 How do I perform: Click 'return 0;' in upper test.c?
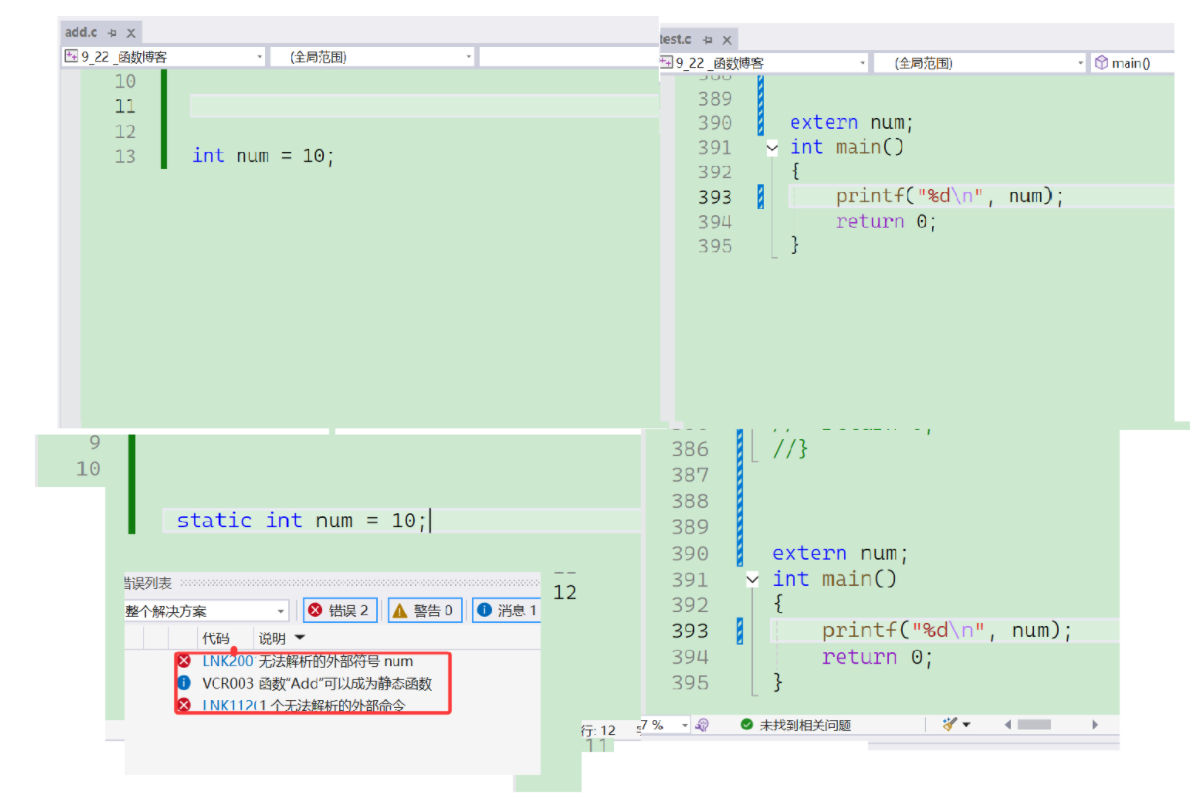tap(886, 221)
